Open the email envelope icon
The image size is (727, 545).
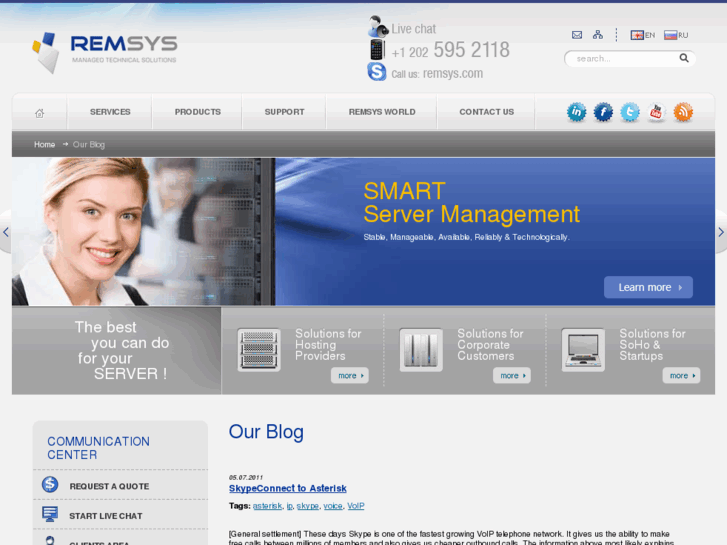(577, 35)
